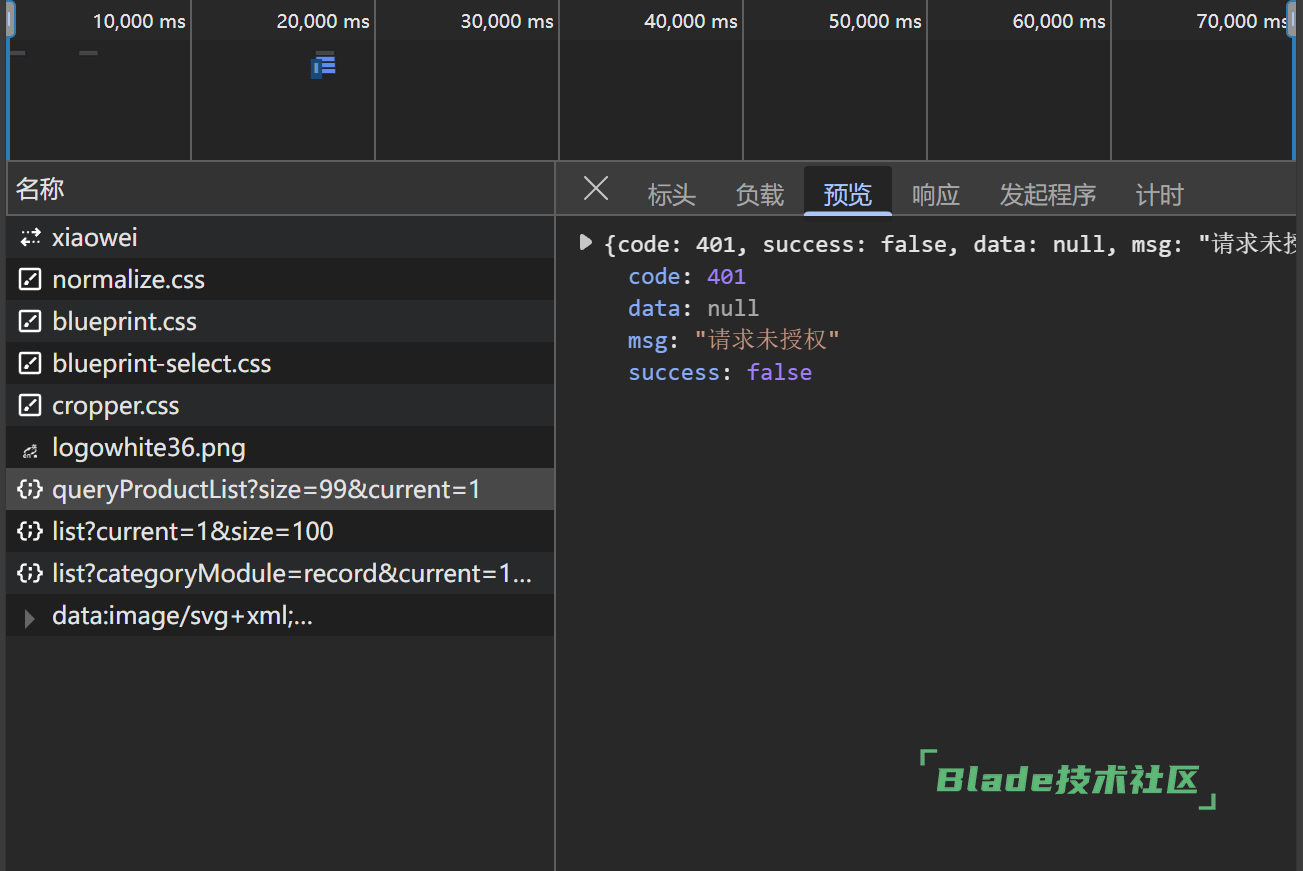1303x871 pixels.
Task: Click the data: null property line
Action: (693, 308)
